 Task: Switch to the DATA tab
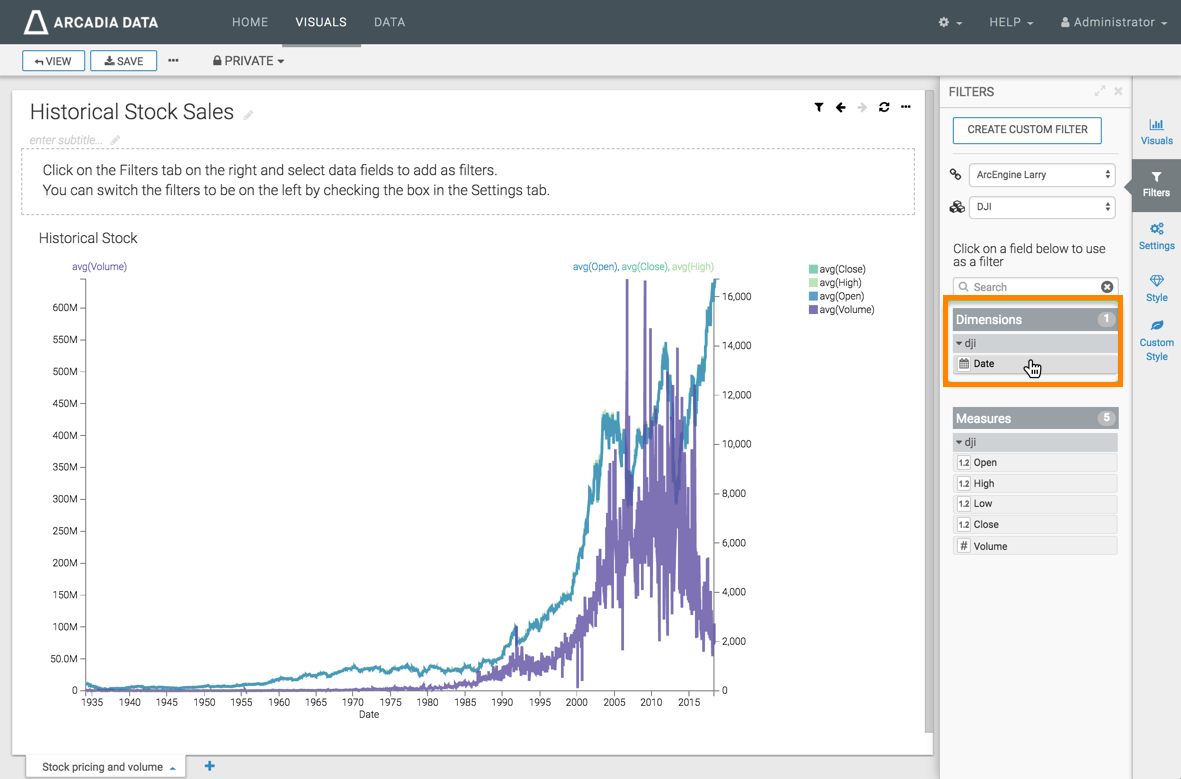tap(389, 22)
